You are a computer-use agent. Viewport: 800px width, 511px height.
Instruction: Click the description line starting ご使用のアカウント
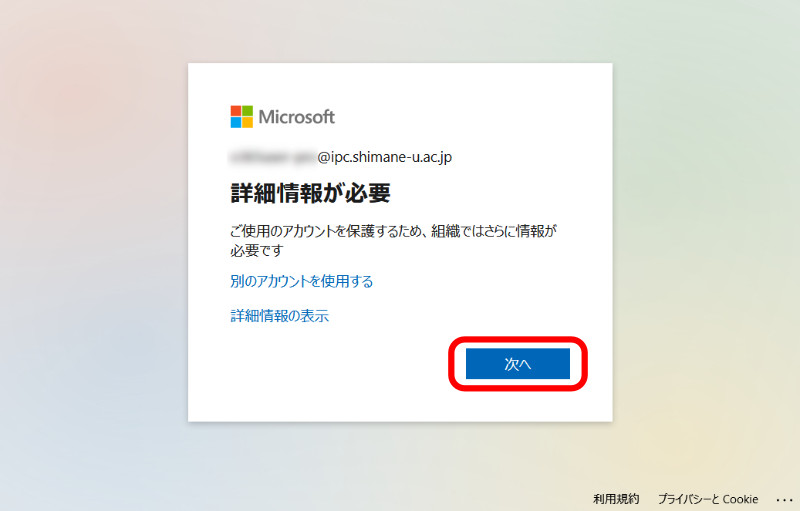[x=393, y=231]
